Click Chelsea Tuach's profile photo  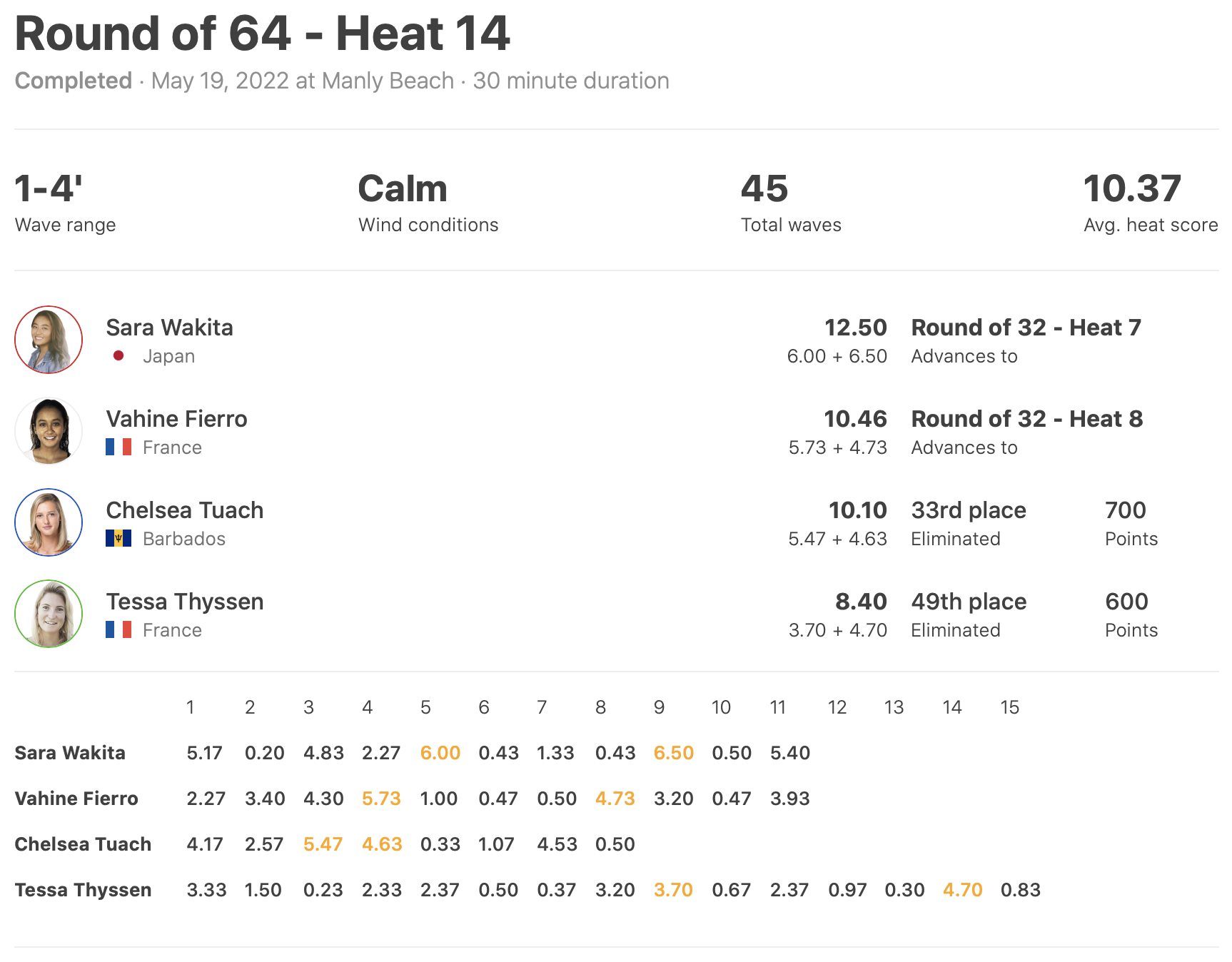[49, 522]
